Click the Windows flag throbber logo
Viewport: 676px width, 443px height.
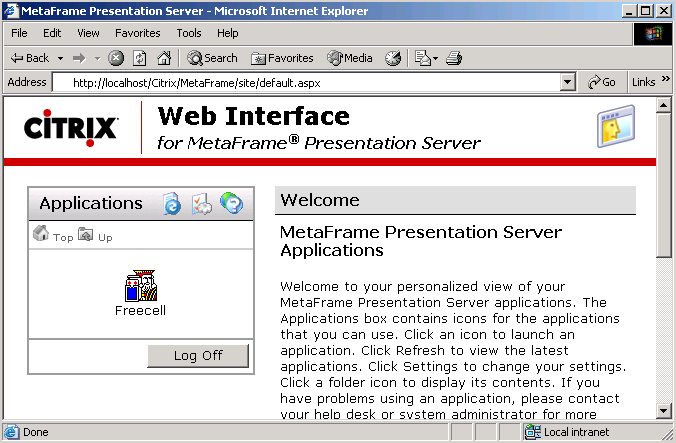pos(653,34)
